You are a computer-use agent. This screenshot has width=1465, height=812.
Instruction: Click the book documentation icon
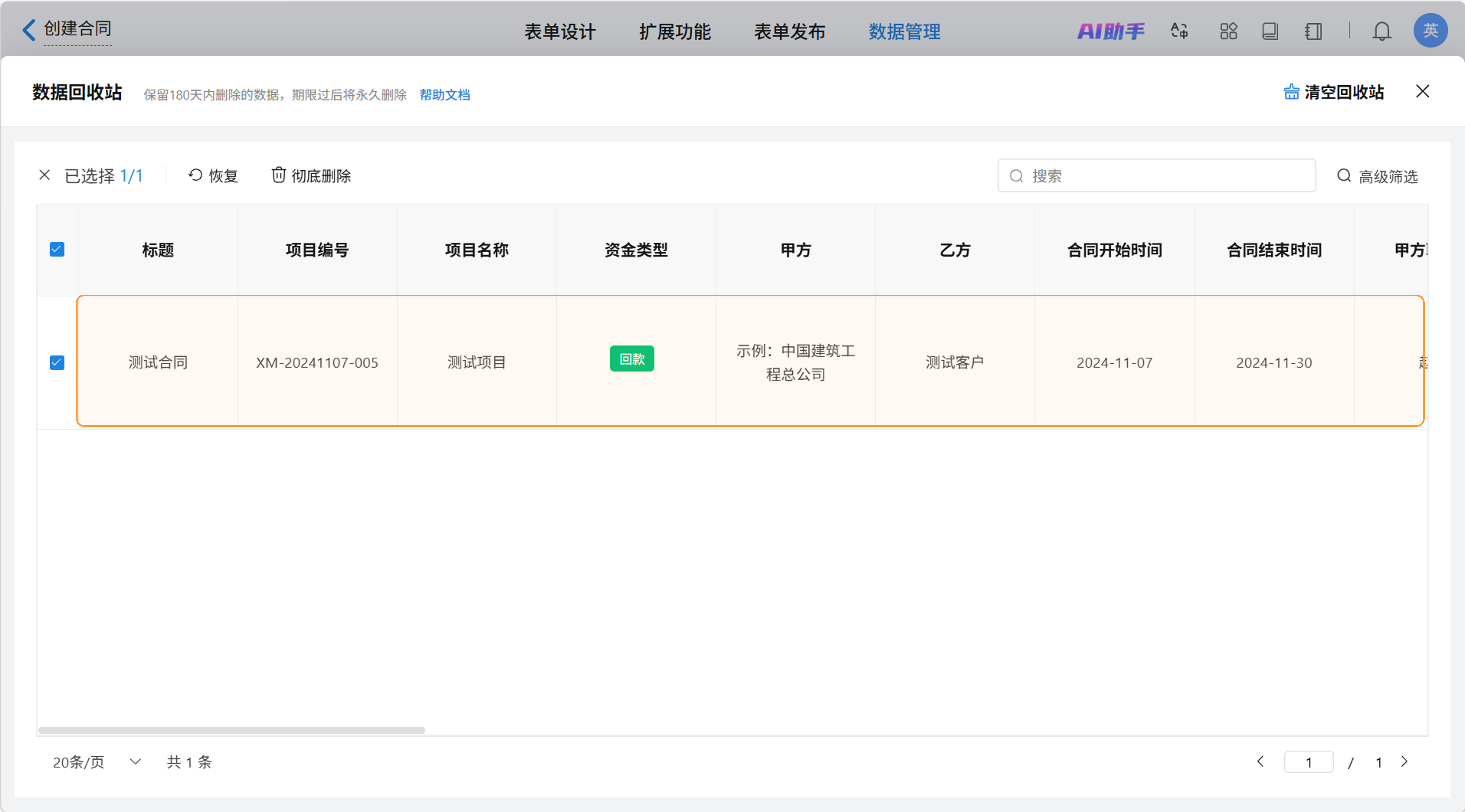click(x=1270, y=31)
